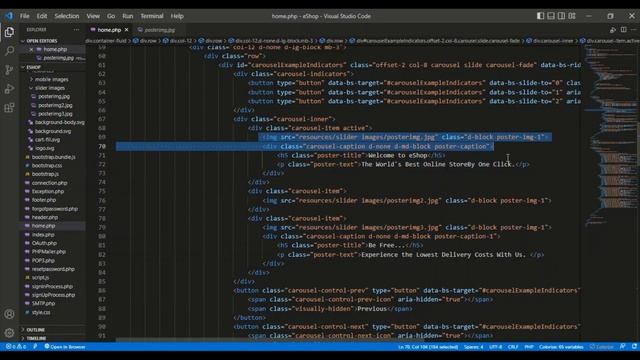Open header.php file
Screen dimensions: 640x360
[x=45, y=217]
